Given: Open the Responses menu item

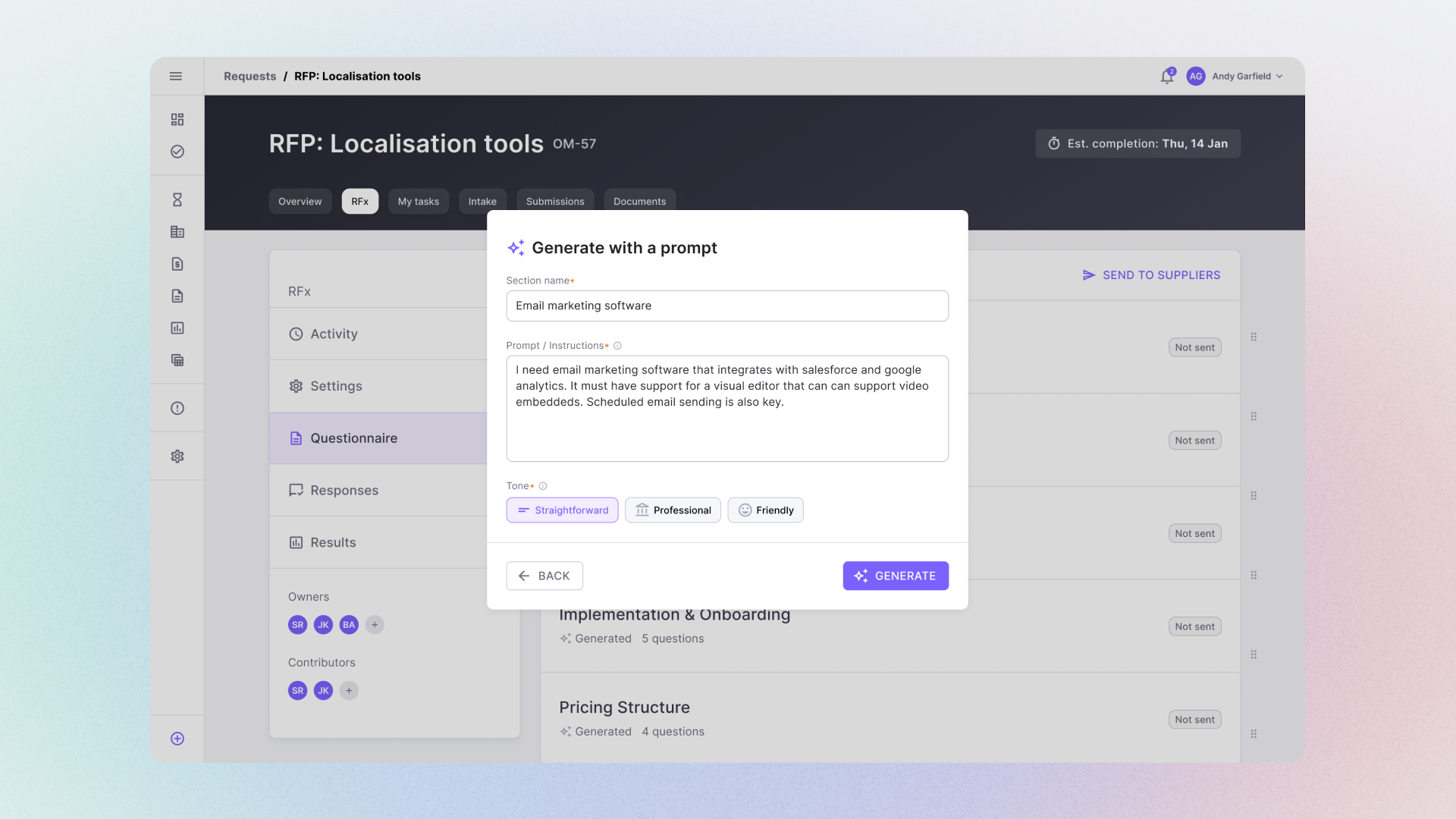Looking at the screenshot, I should (344, 491).
